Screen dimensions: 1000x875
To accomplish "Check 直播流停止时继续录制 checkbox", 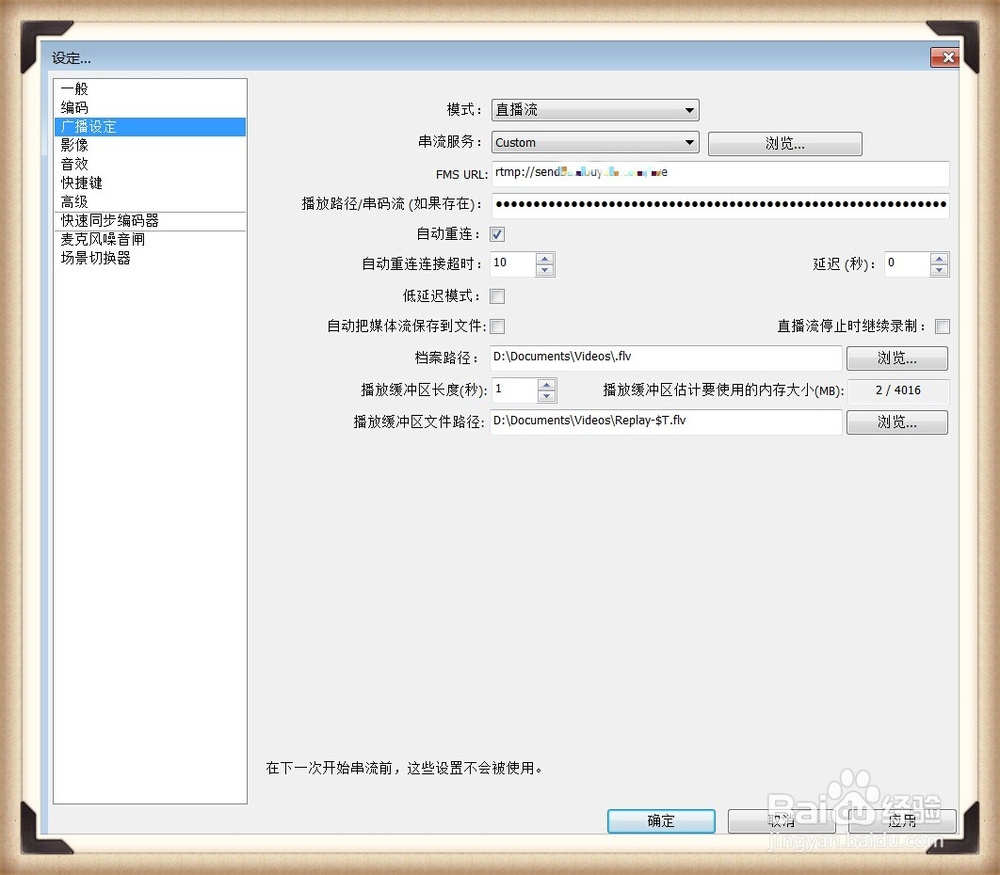I will 943,327.
